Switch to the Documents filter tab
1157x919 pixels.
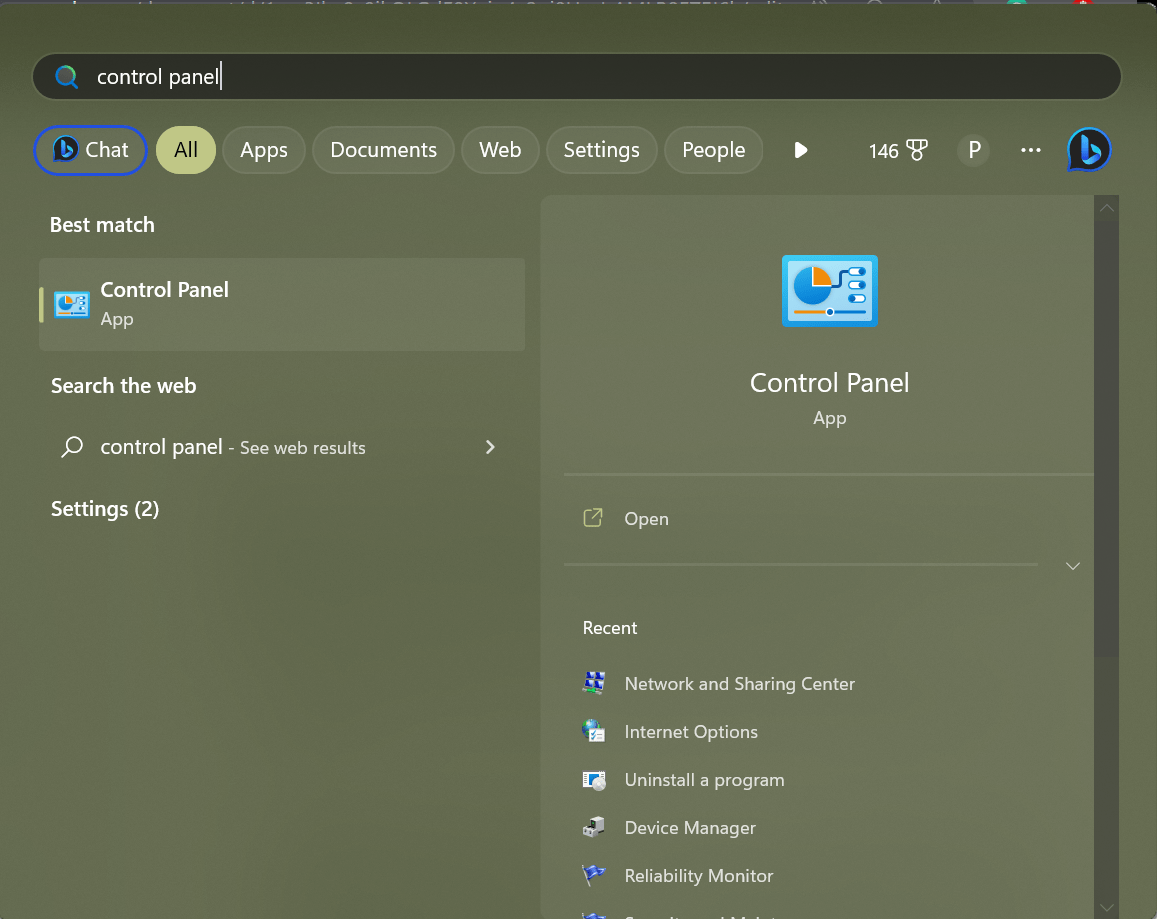point(384,151)
